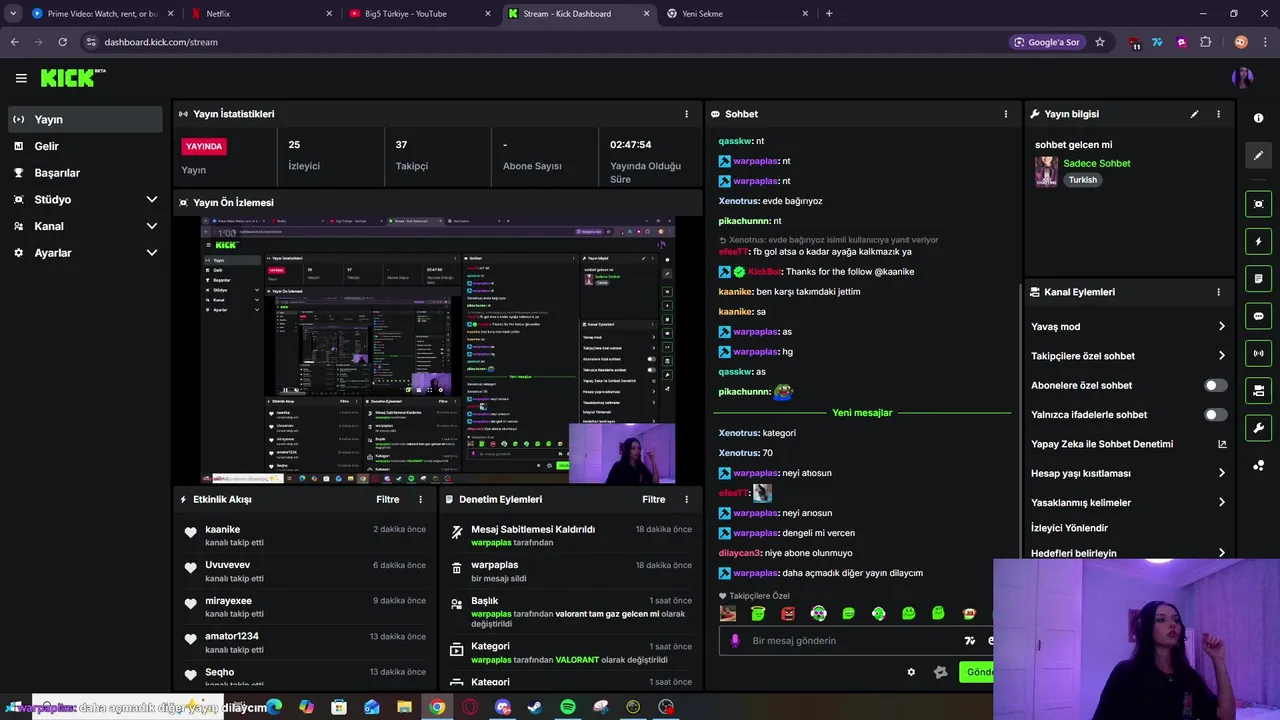Open a new browser tab with plus
The image size is (1280, 720).
pyautogui.click(x=829, y=14)
